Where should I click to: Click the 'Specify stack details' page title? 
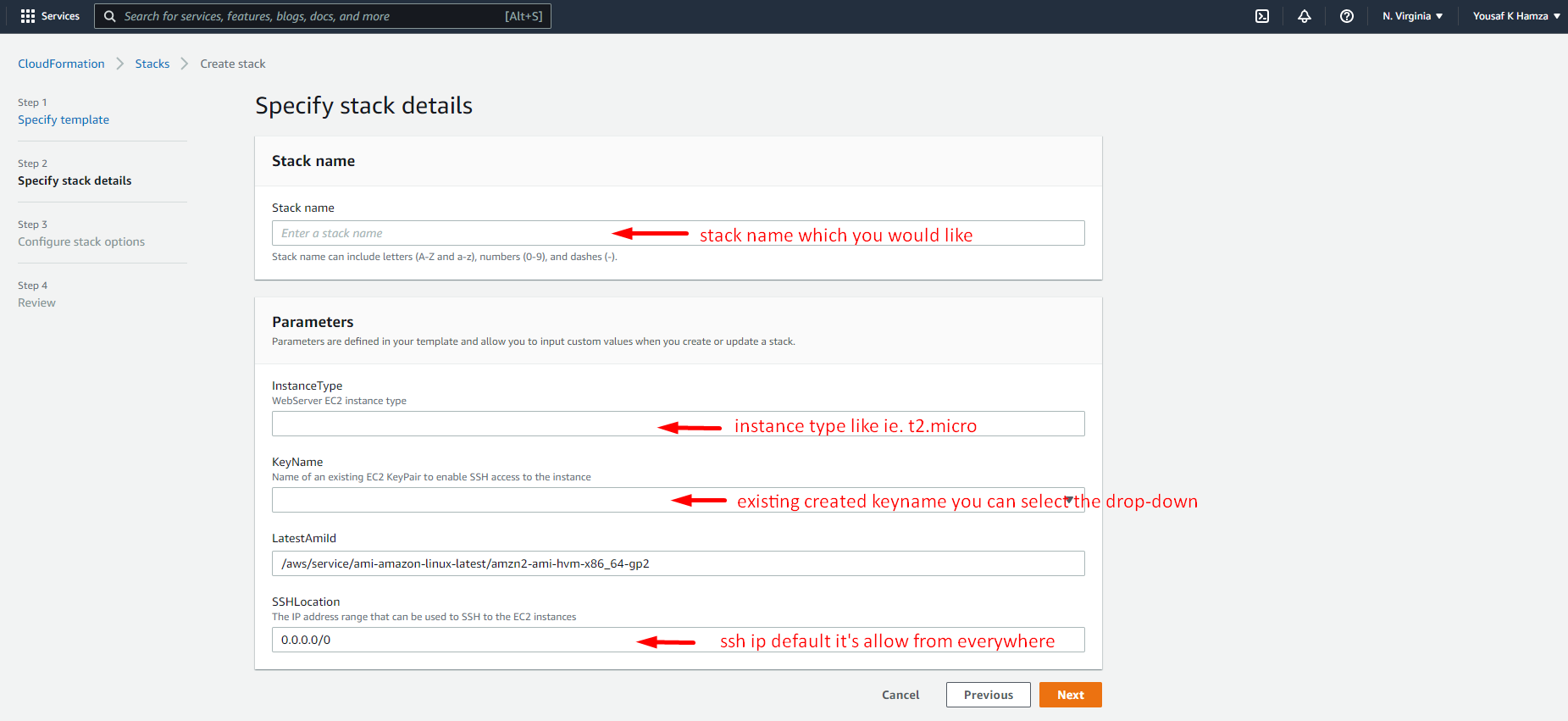click(363, 105)
